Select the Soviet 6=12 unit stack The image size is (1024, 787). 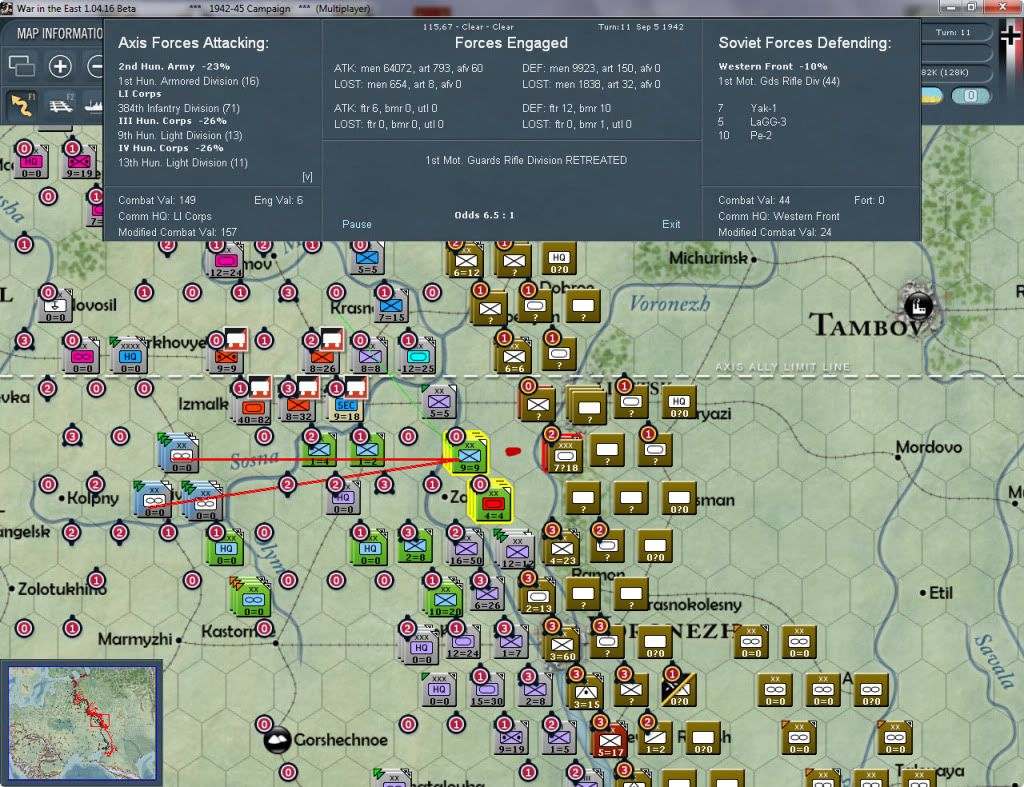tap(467, 262)
